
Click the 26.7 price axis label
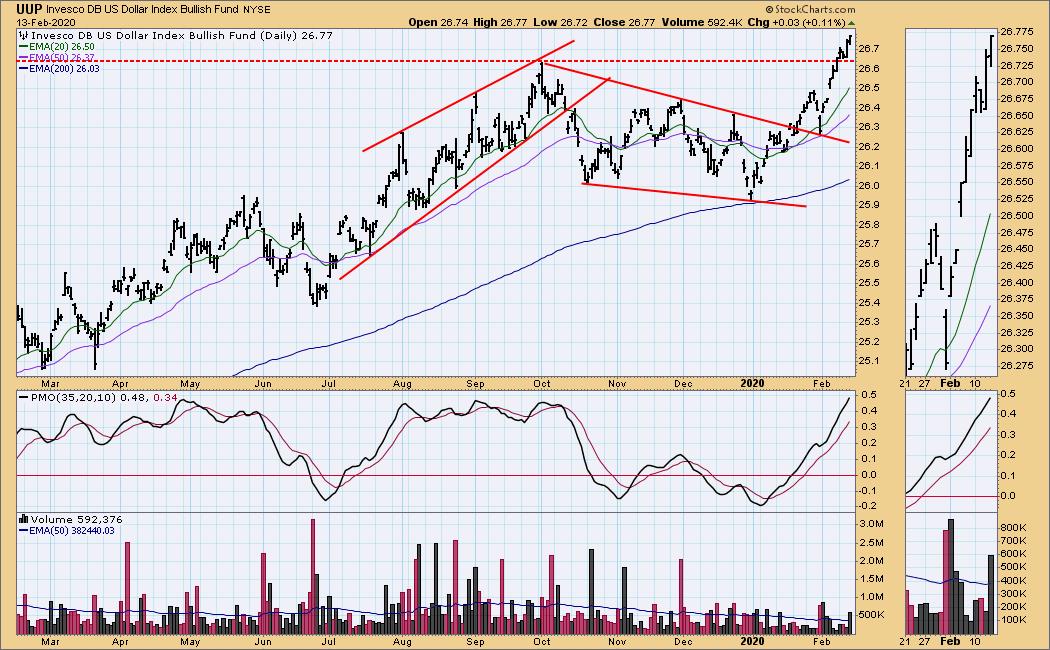click(869, 49)
